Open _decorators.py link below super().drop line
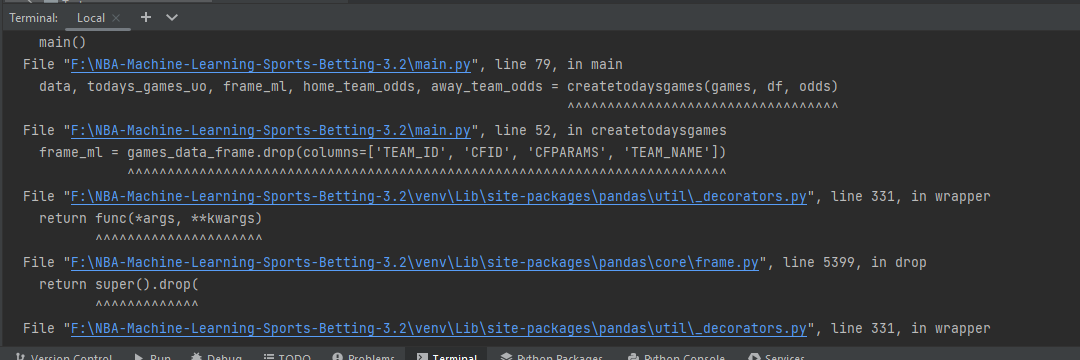The image size is (1080, 360). point(439,329)
